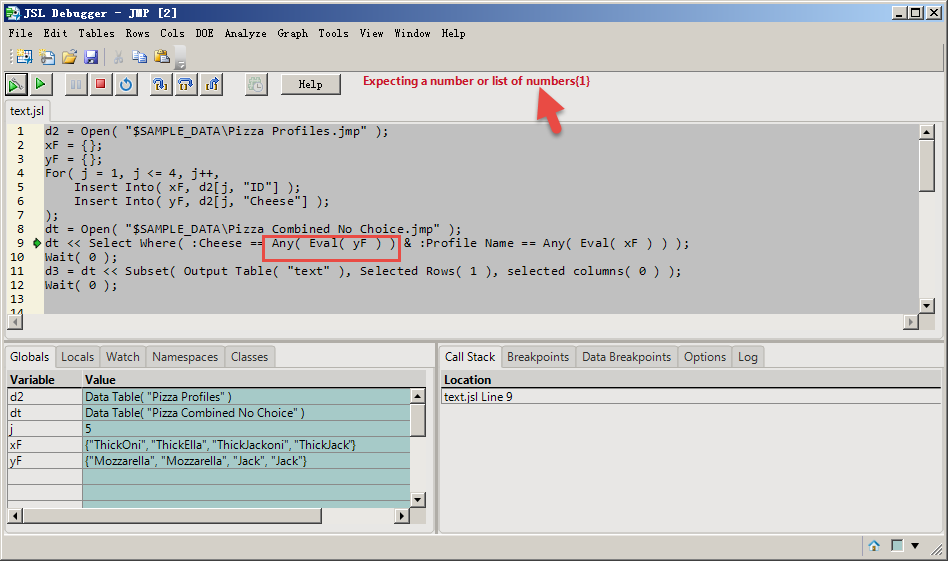
Task: Click the New Data Table toolbar icon
Action: 24,57
